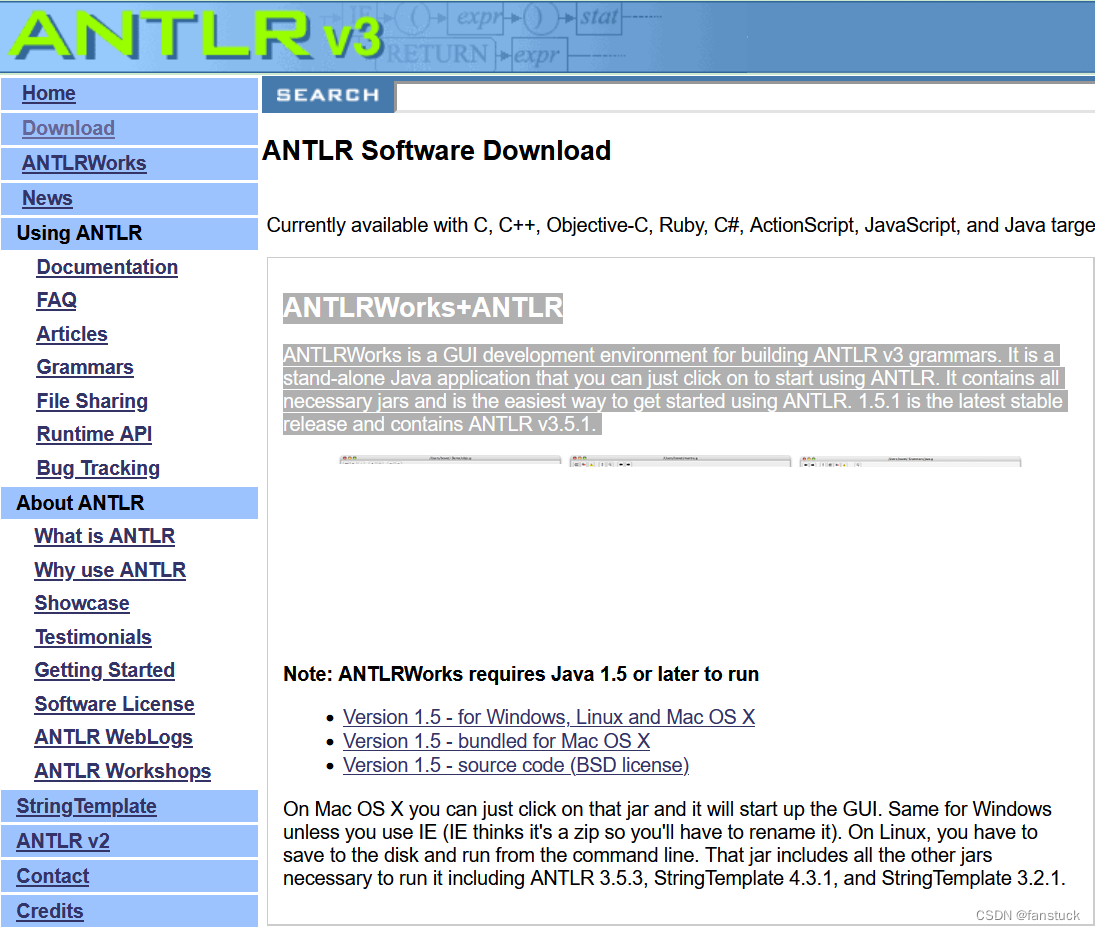Navigate to the Home page
The width and height of the screenshot is (1095, 930).
[x=49, y=93]
